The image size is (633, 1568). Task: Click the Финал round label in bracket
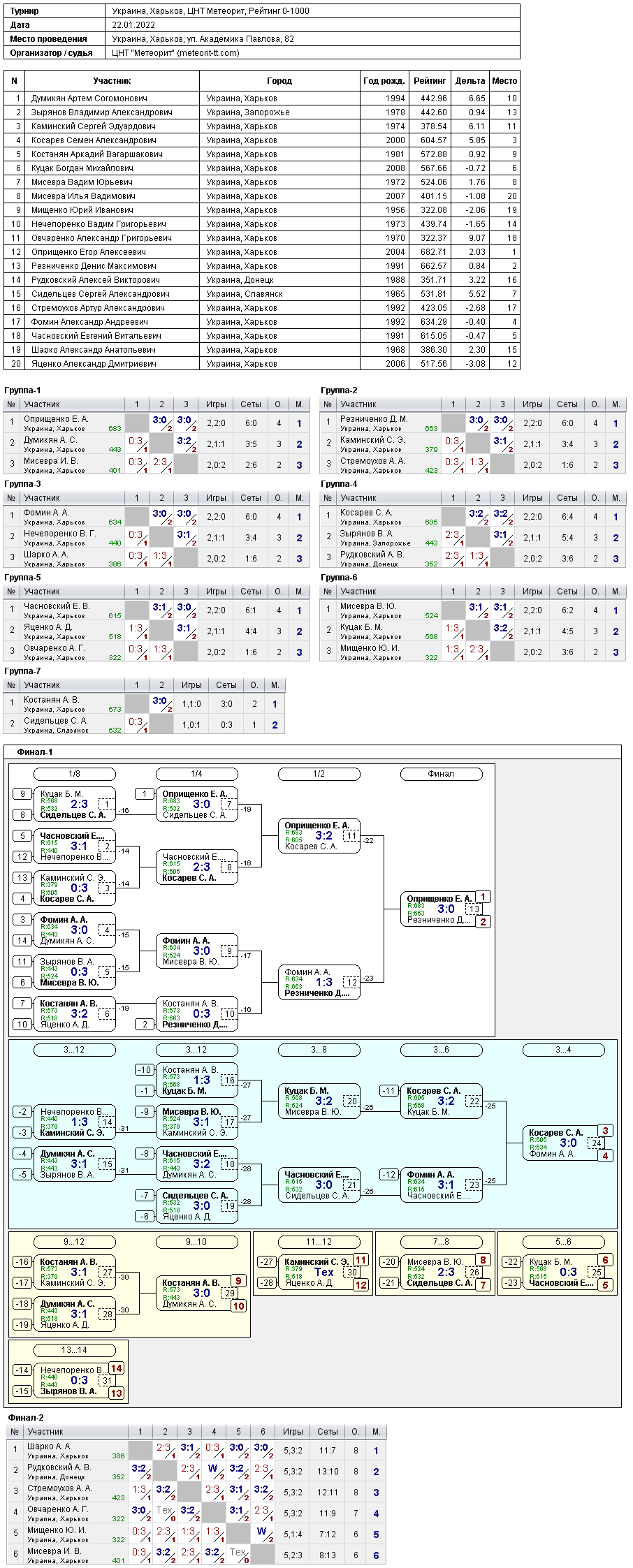tap(442, 774)
